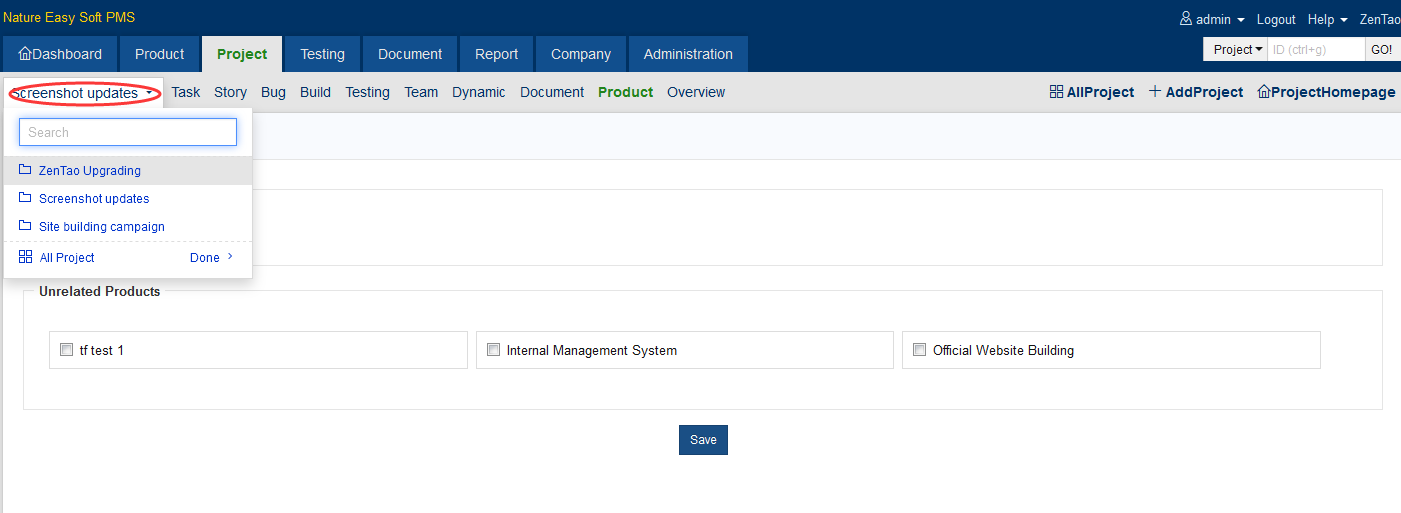1401x513 pixels.
Task: Open the Screenshot updates project dropdown
Action: click(84, 93)
